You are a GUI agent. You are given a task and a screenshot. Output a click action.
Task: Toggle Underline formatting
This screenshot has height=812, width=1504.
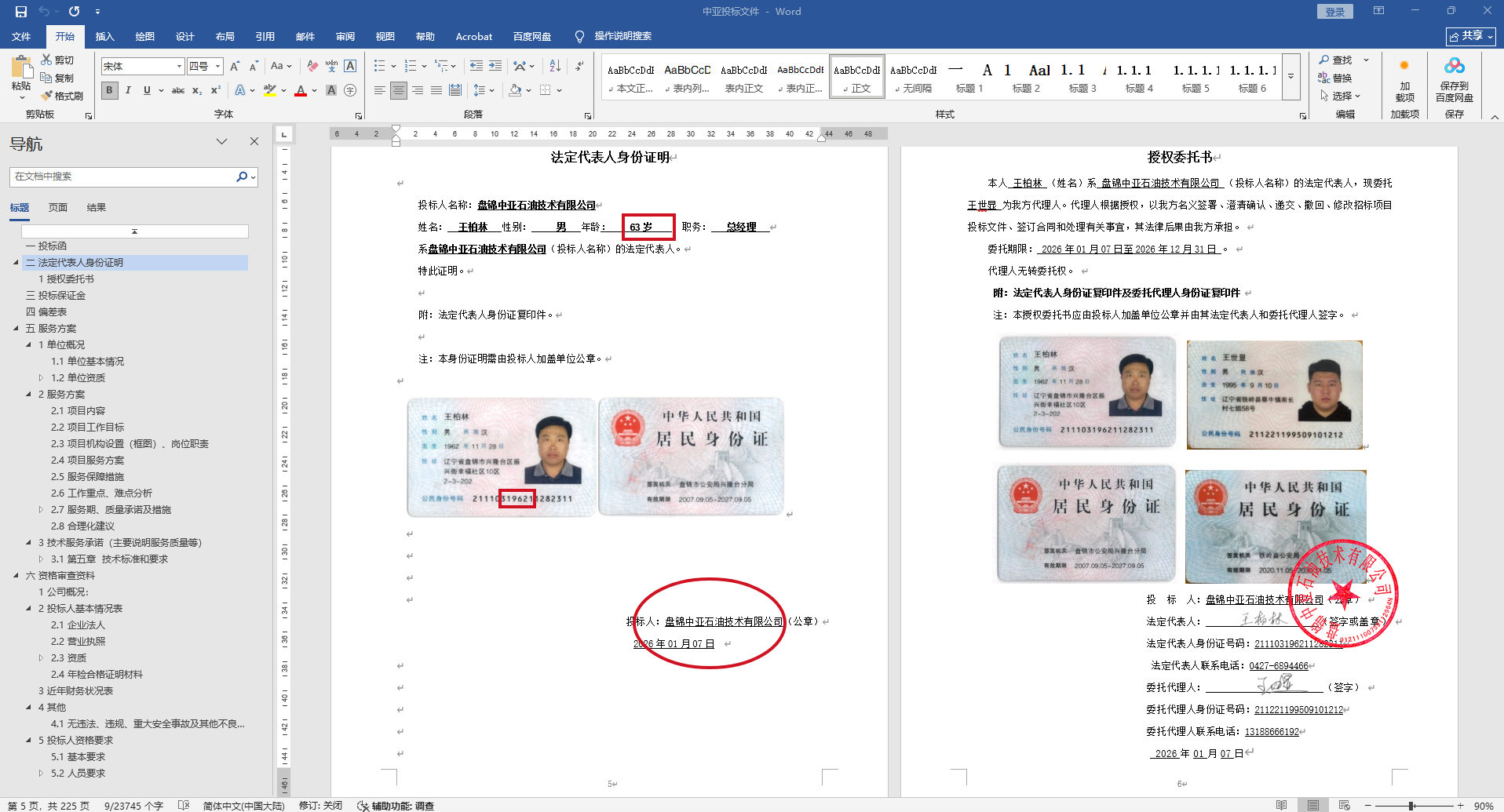147,90
